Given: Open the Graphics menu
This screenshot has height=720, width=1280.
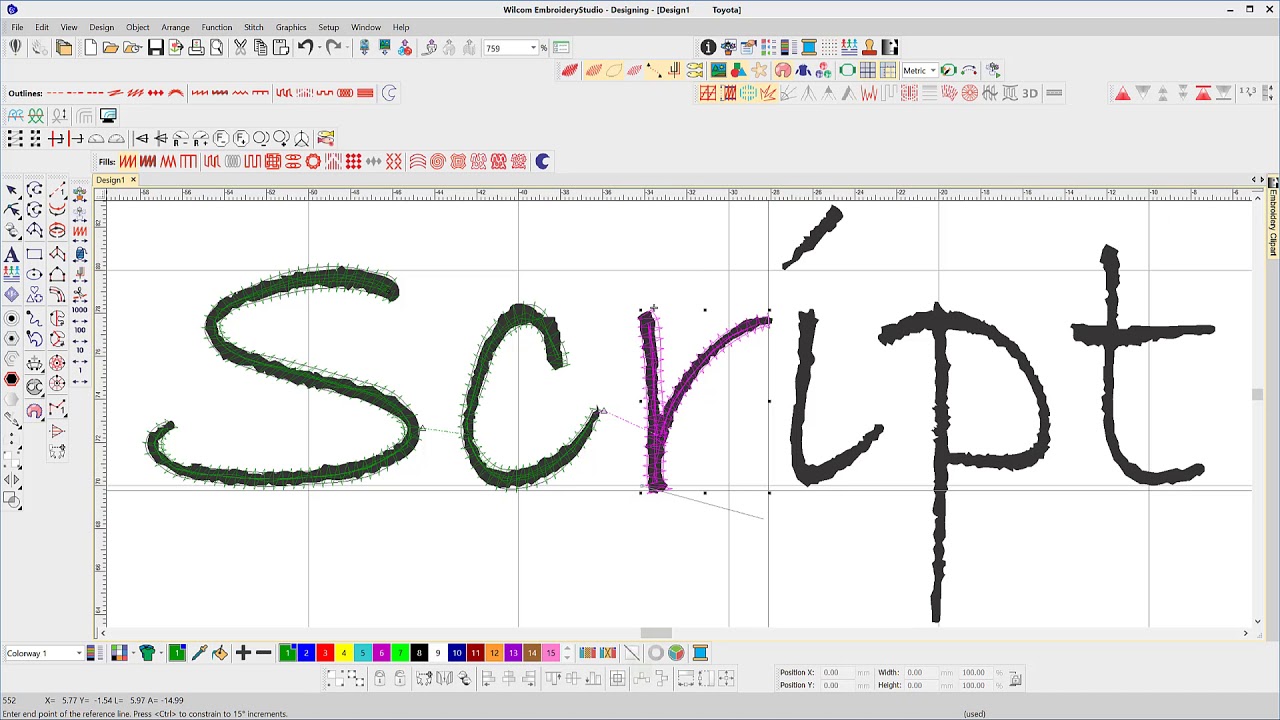Looking at the screenshot, I should pos(291,27).
